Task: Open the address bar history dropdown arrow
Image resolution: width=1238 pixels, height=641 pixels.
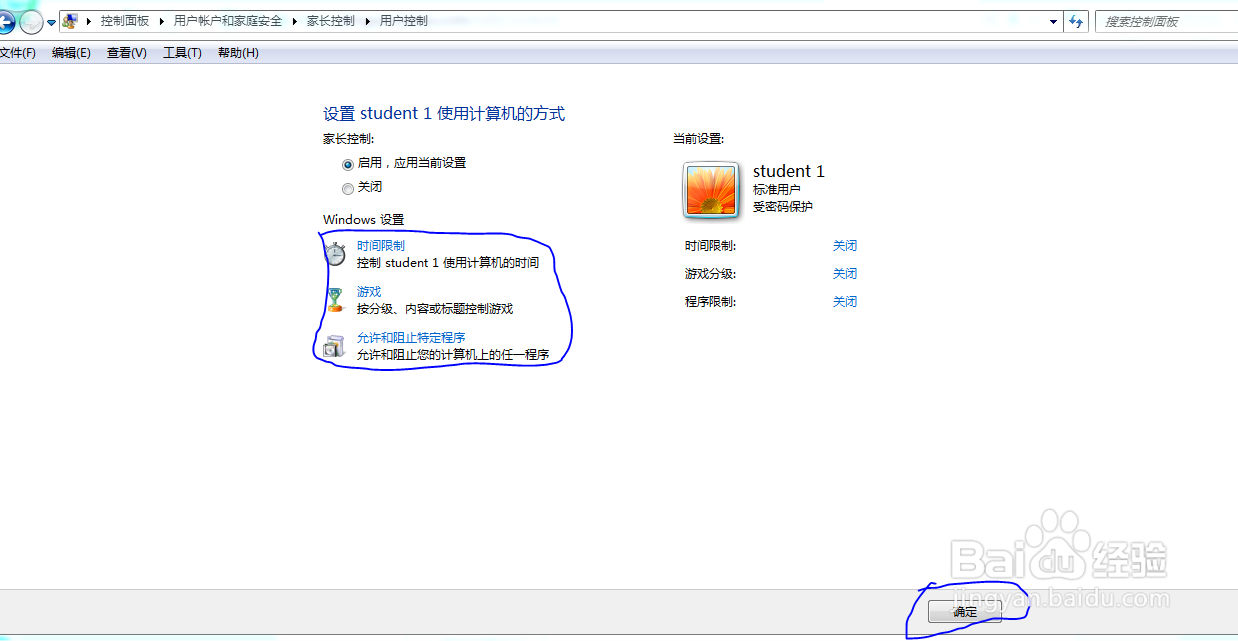Action: [1053, 21]
